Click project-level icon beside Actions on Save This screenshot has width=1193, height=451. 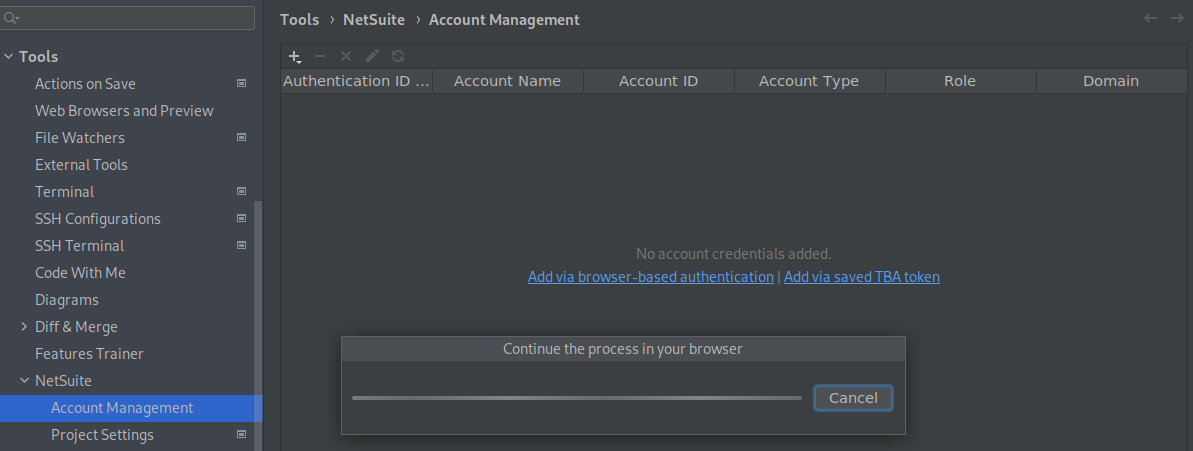tap(241, 83)
